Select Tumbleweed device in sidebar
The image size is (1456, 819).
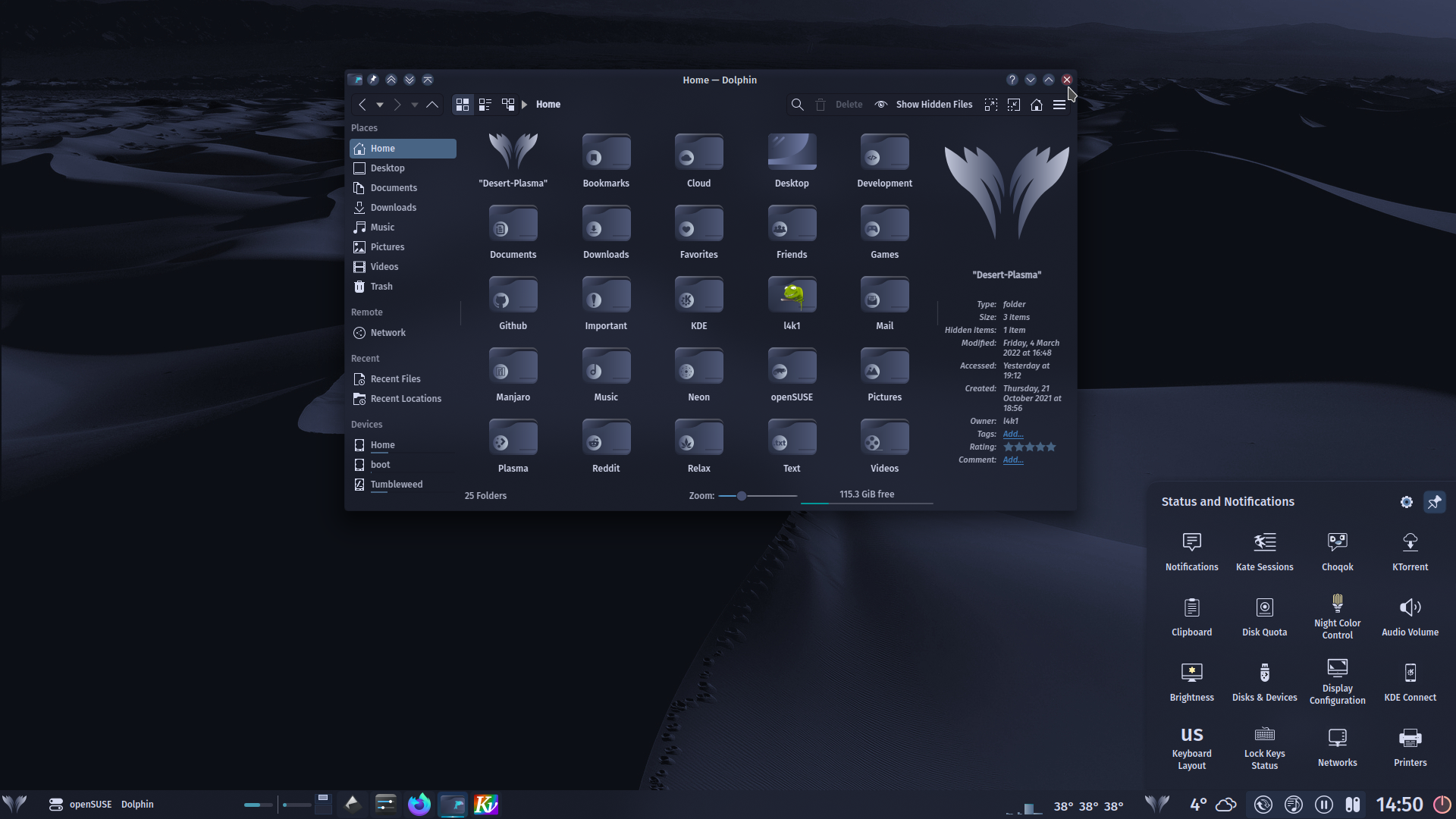pos(403,485)
